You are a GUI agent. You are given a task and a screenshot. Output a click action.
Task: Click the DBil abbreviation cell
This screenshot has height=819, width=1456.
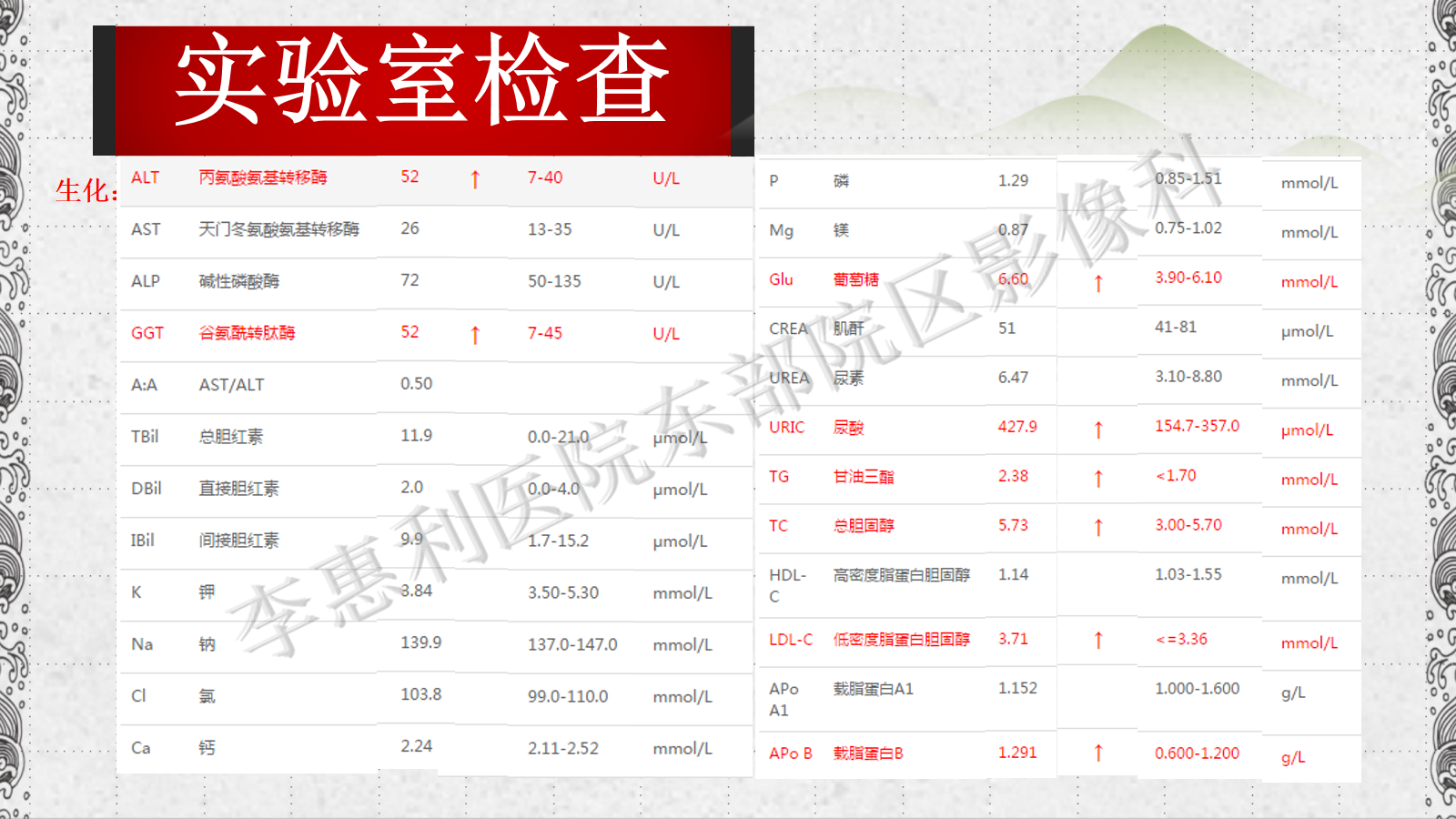147,489
